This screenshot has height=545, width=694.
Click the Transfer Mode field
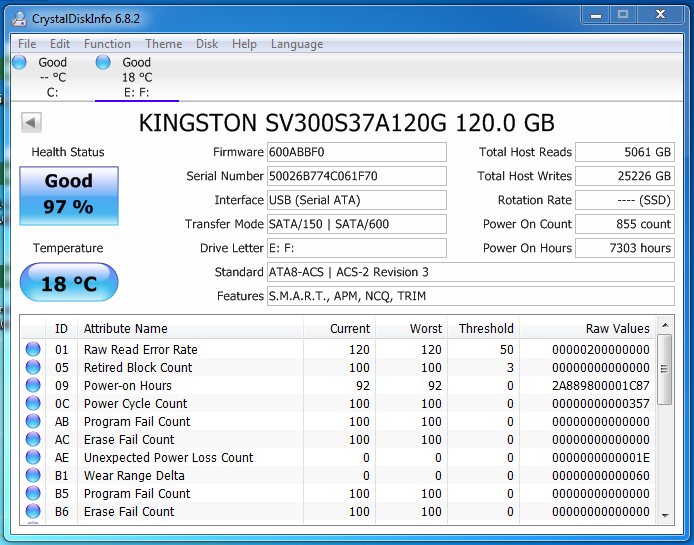(x=357, y=224)
